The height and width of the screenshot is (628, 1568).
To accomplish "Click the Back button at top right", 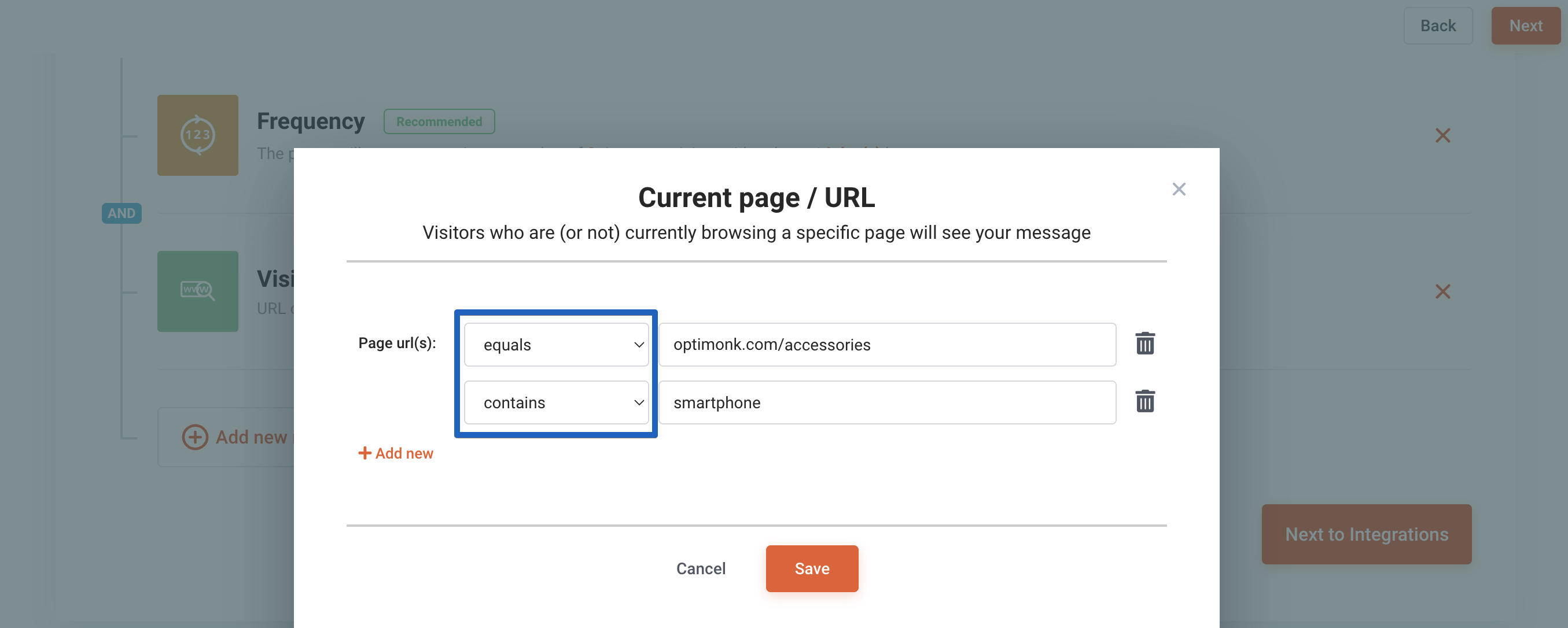I will click(x=1438, y=25).
